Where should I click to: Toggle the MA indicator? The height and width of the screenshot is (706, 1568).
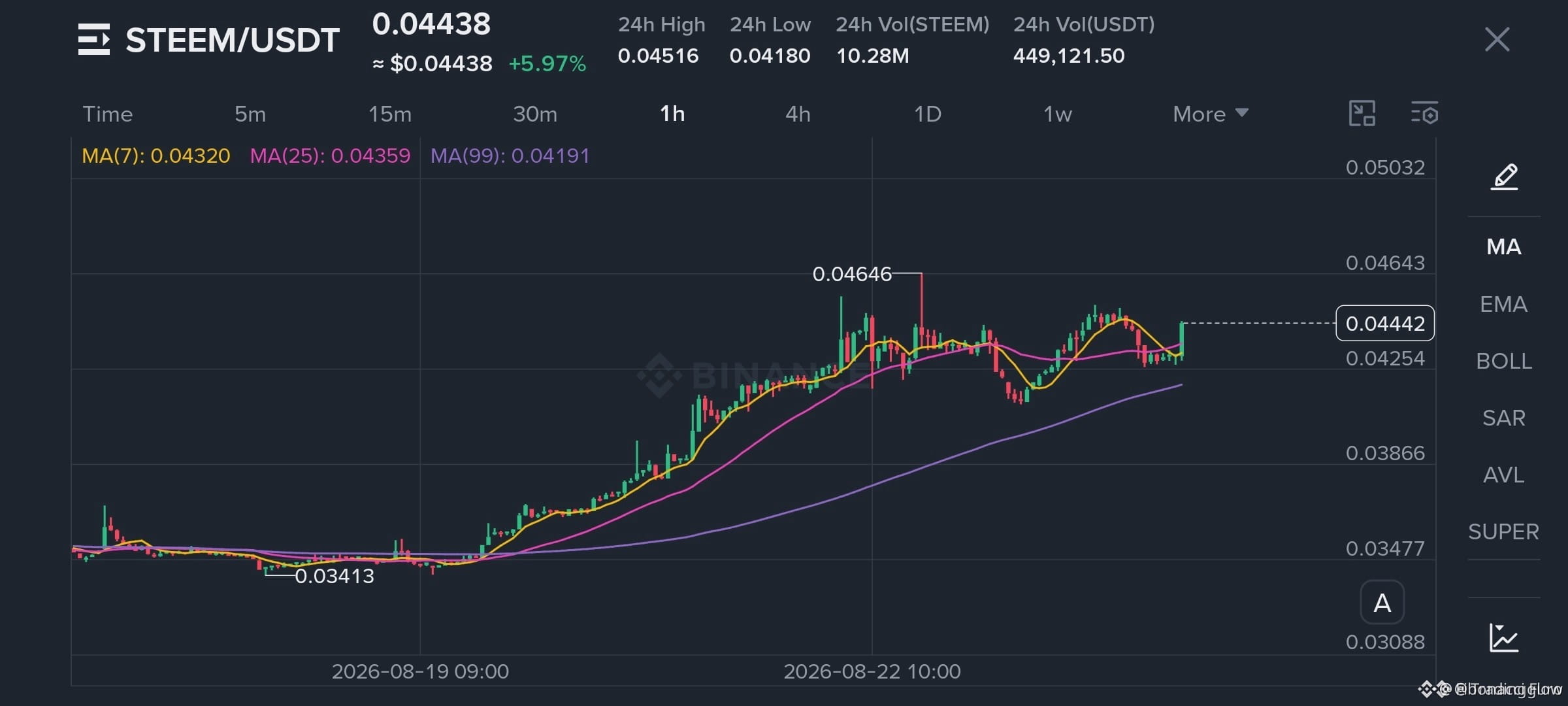(x=1503, y=246)
